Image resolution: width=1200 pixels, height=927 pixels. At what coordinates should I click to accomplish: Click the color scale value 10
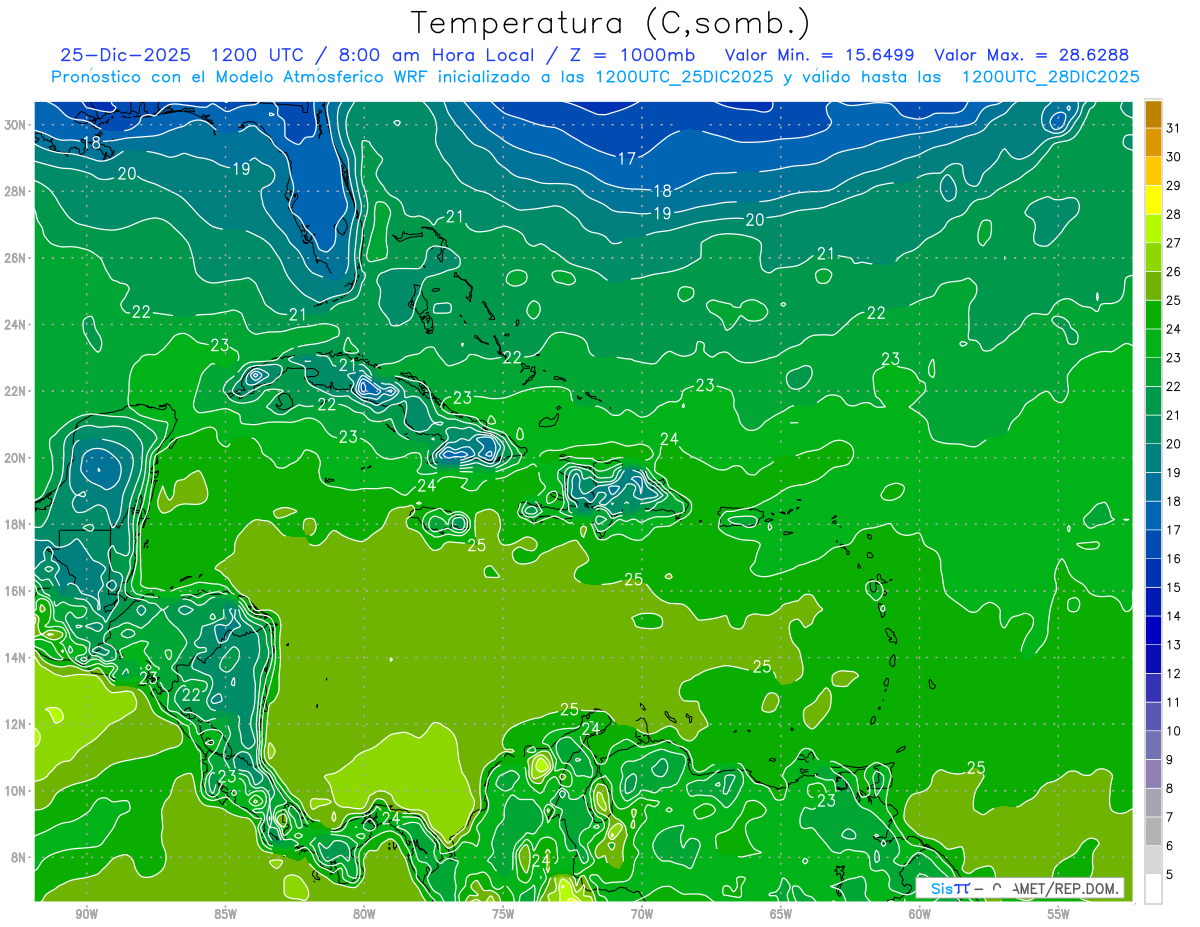click(x=1174, y=731)
